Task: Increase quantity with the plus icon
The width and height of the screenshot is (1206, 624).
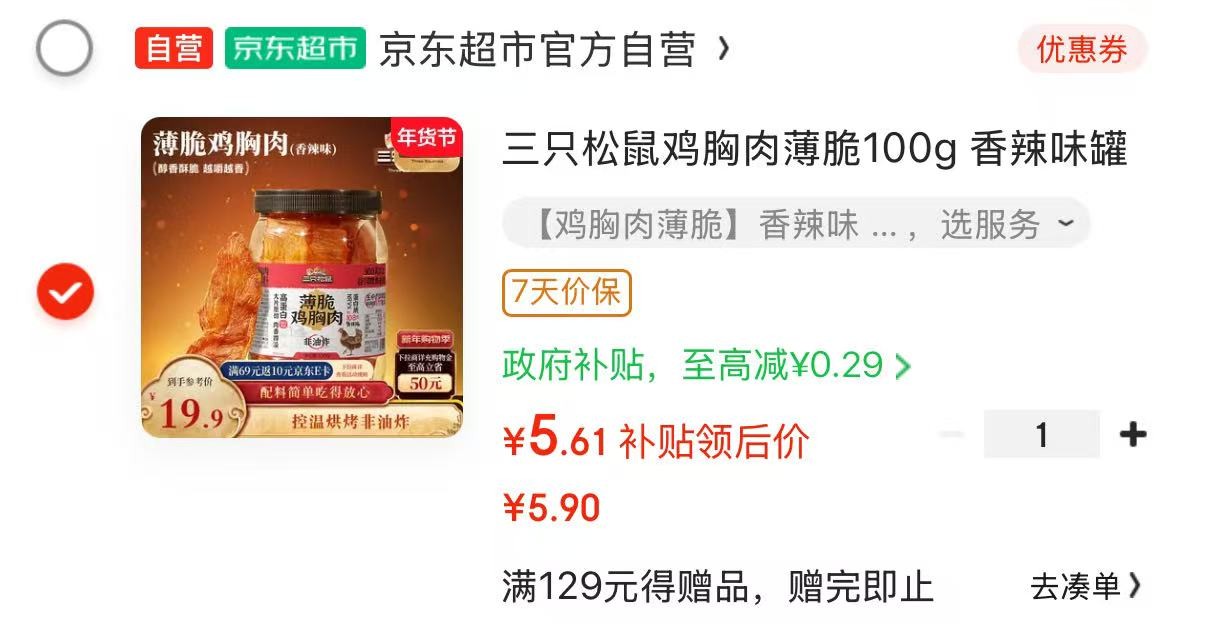Action: [x=1132, y=434]
